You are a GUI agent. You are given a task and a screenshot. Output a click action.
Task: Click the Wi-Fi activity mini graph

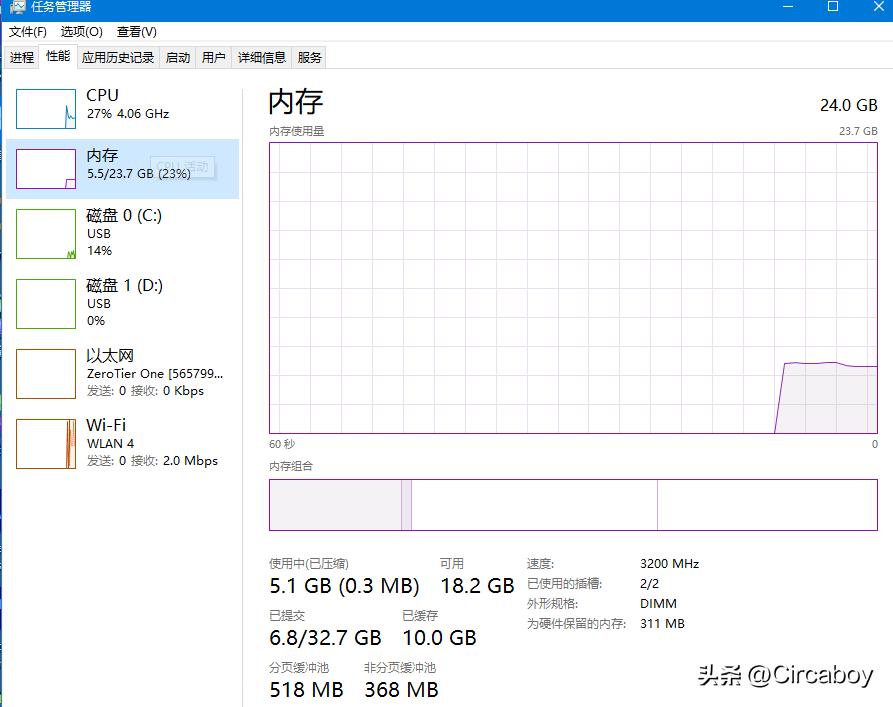pyautogui.click(x=46, y=444)
